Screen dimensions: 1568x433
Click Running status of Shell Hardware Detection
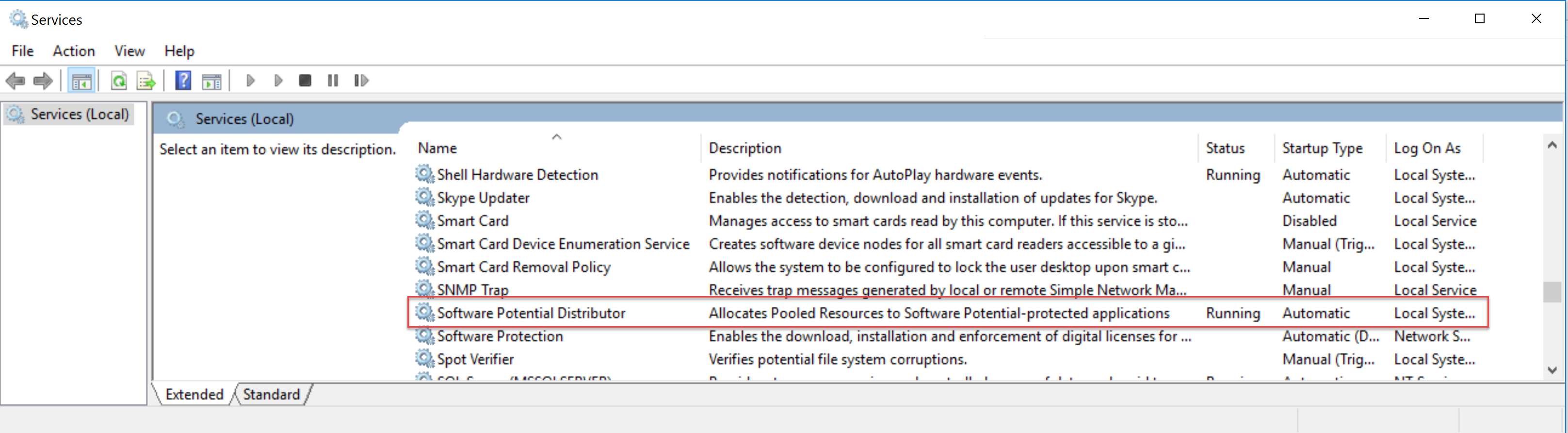(x=1232, y=175)
